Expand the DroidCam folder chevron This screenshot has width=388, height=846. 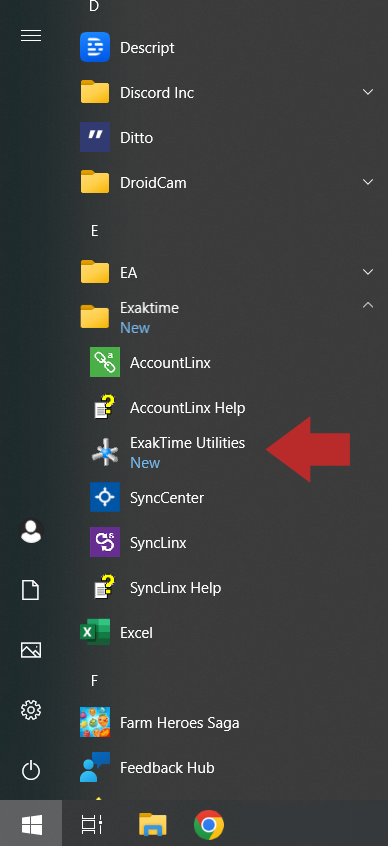(x=368, y=182)
